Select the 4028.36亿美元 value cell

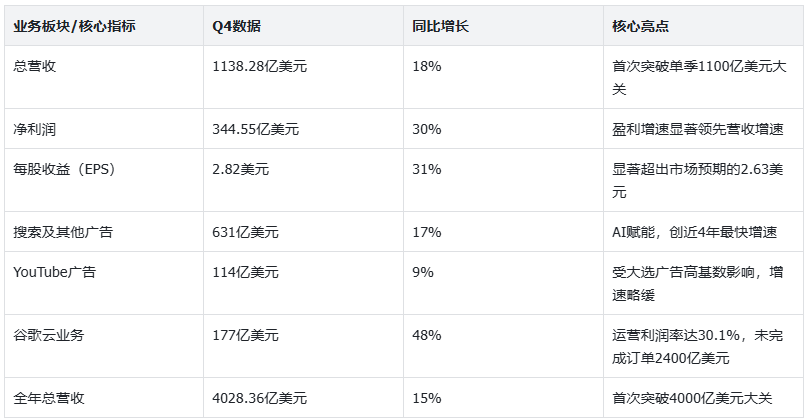point(260,398)
